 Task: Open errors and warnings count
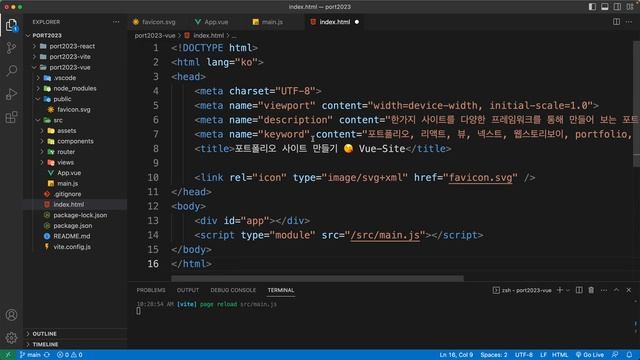[69, 355]
